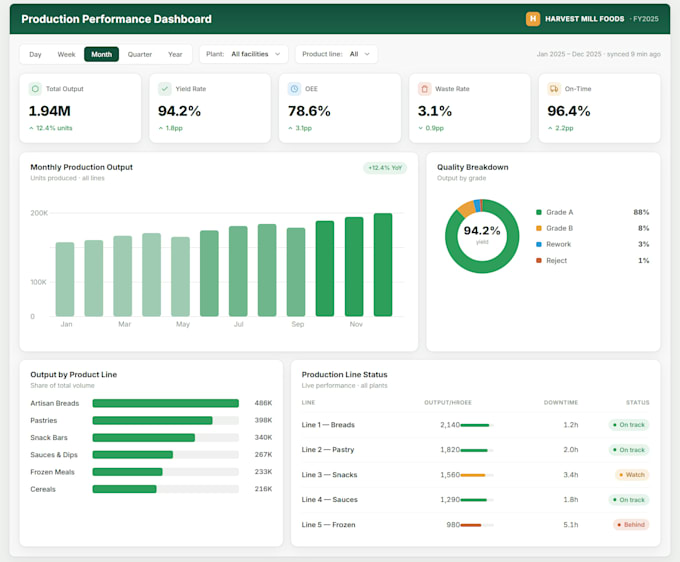Click the Watch status badge for Snacks
Image resolution: width=680 pixels, height=562 pixels.
click(632, 475)
